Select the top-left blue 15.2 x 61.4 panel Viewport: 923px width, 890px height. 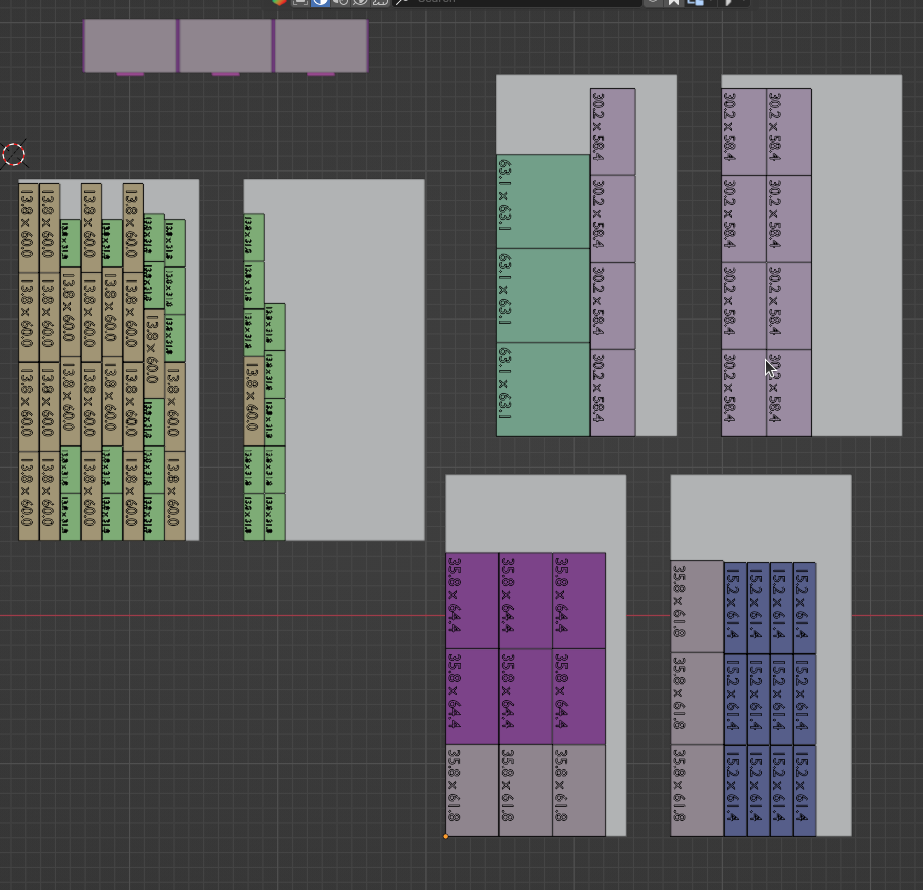click(x=734, y=607)
